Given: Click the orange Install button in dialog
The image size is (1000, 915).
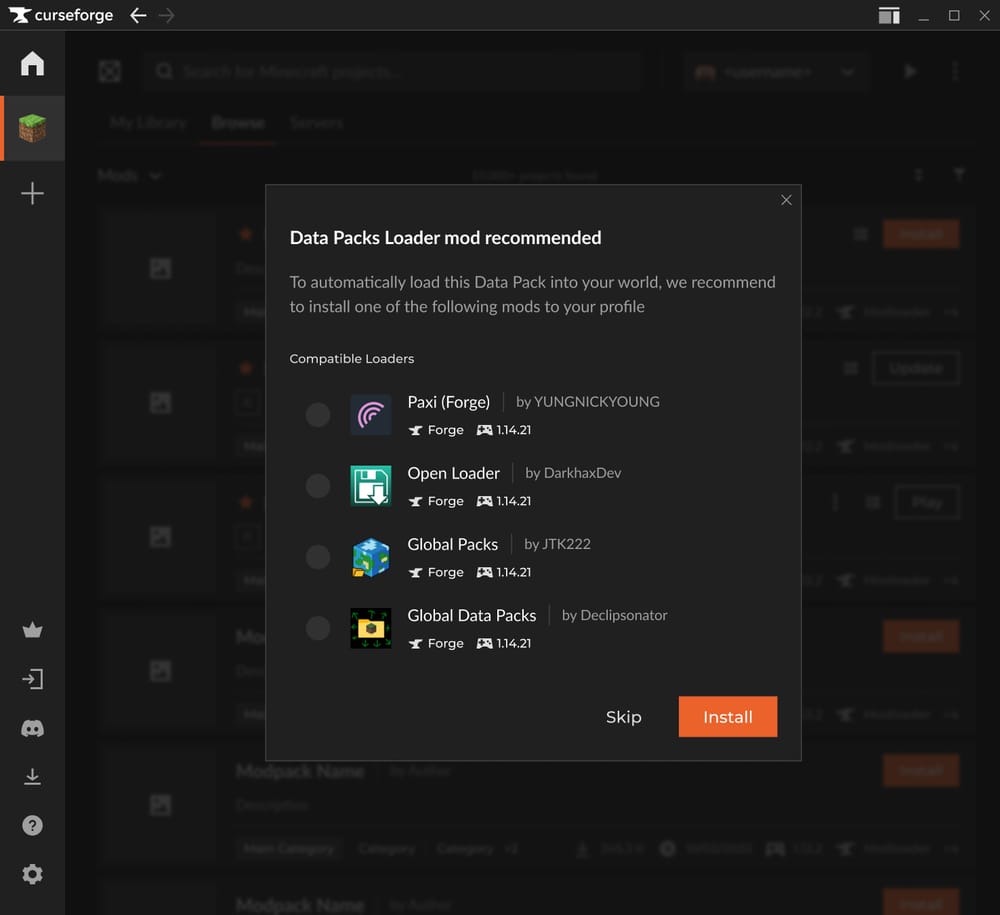Looking at the screenshot, I should (727, 717).
